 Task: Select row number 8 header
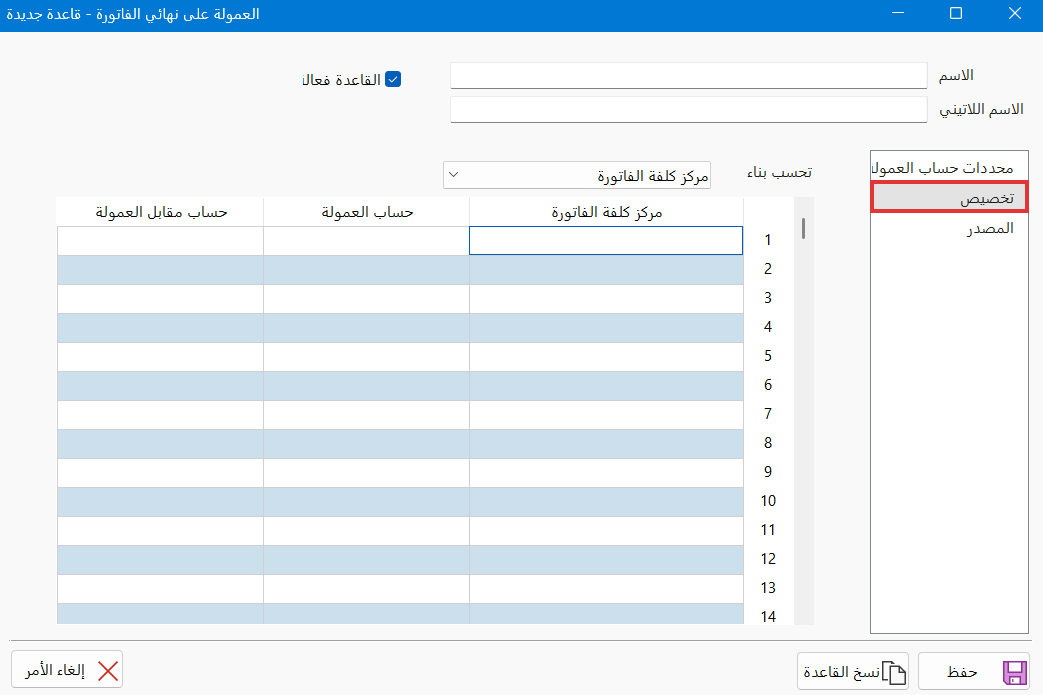(768, 444)
